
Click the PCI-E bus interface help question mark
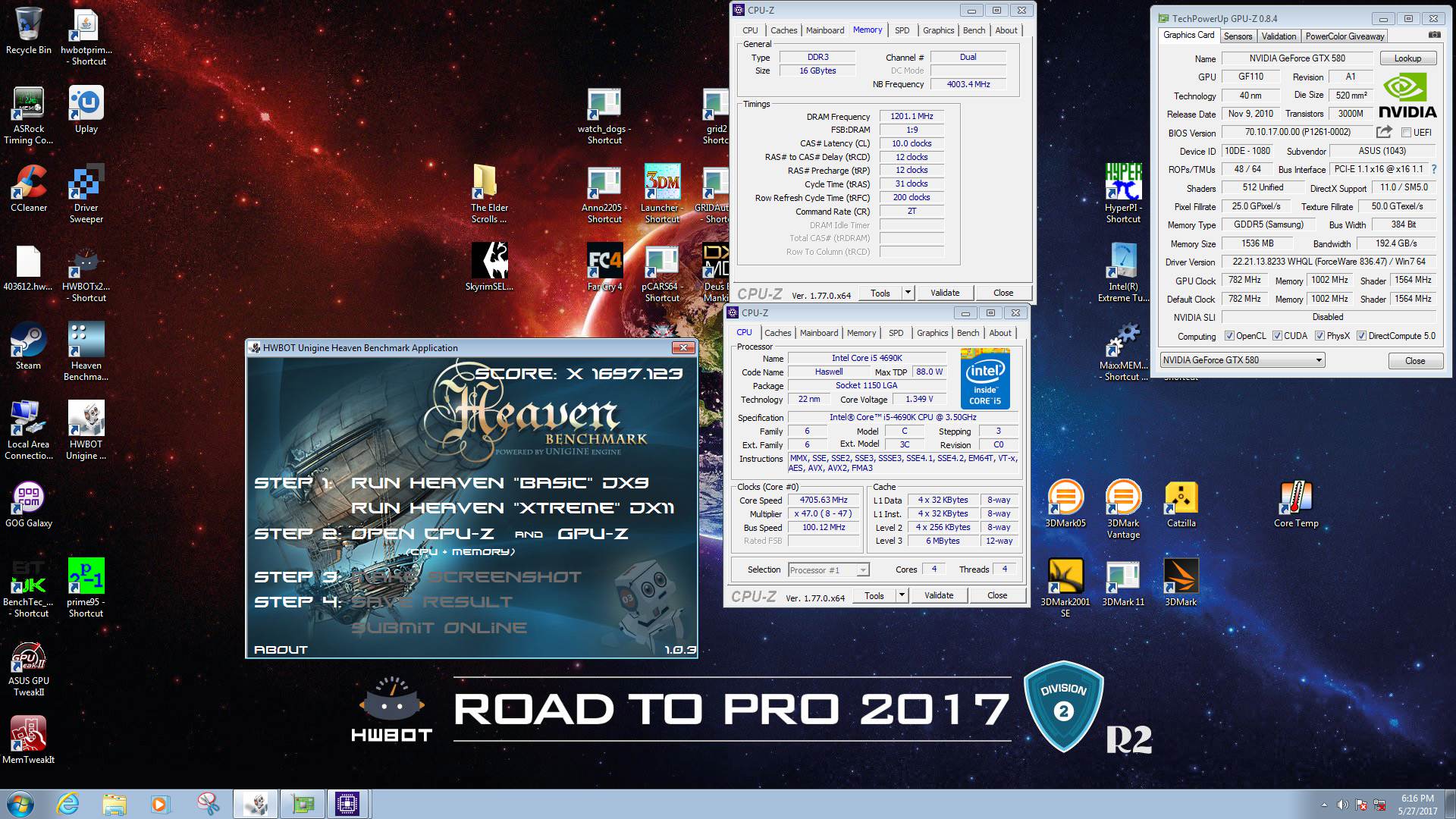coord(1433,169)
